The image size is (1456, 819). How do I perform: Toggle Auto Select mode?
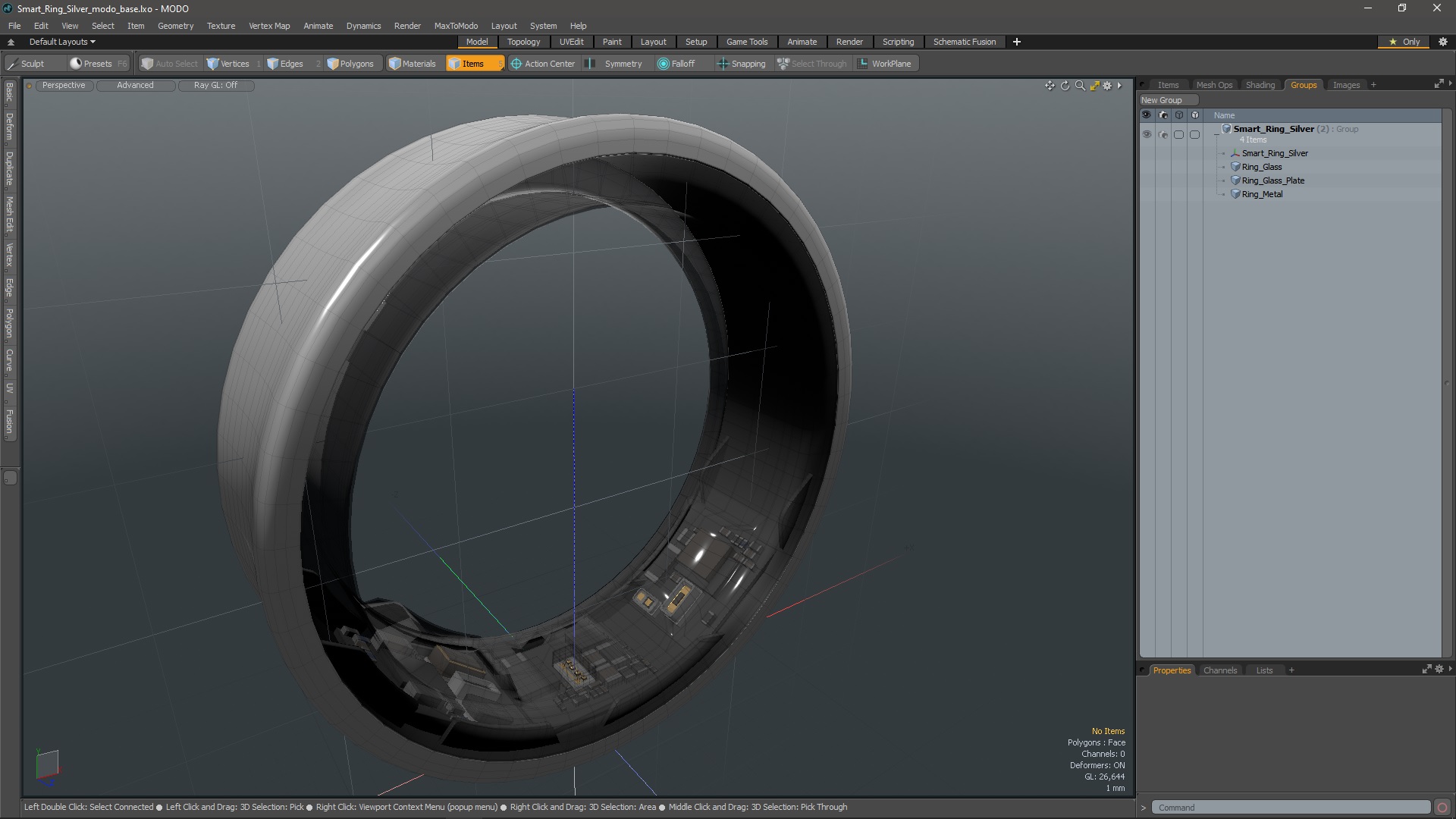coord(169,64)
